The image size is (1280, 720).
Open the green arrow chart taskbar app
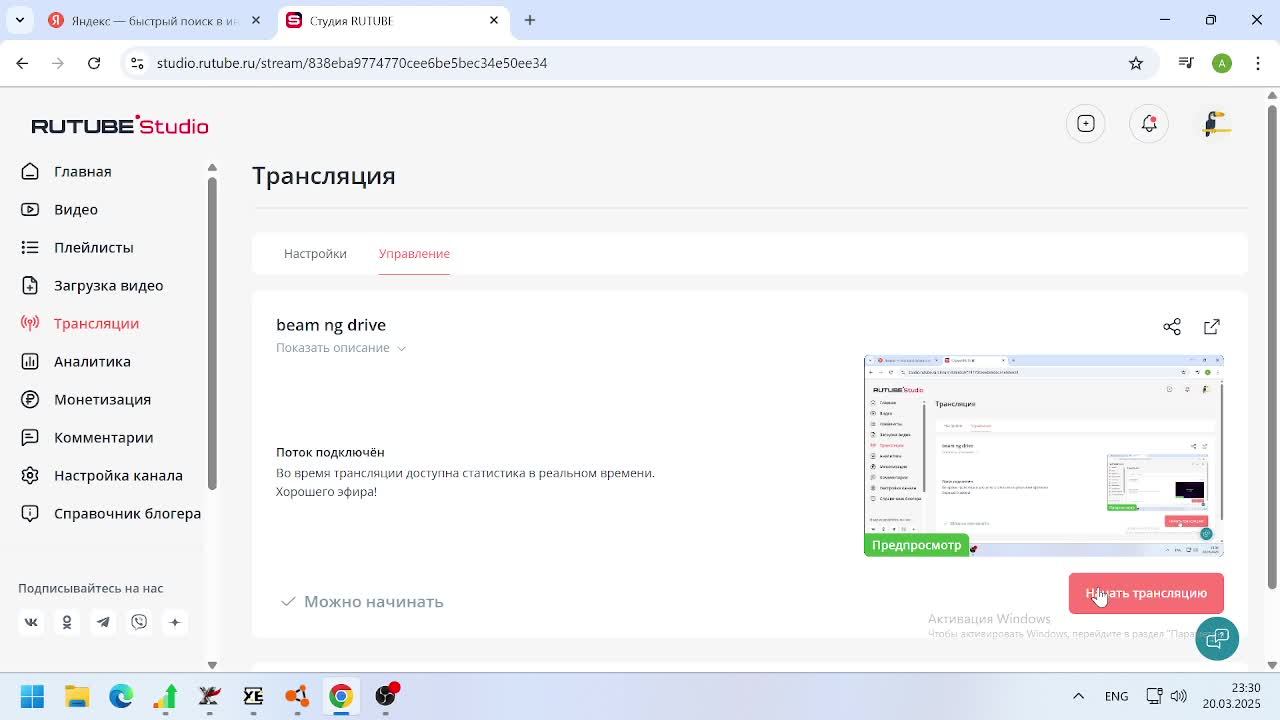click(165, 696)
